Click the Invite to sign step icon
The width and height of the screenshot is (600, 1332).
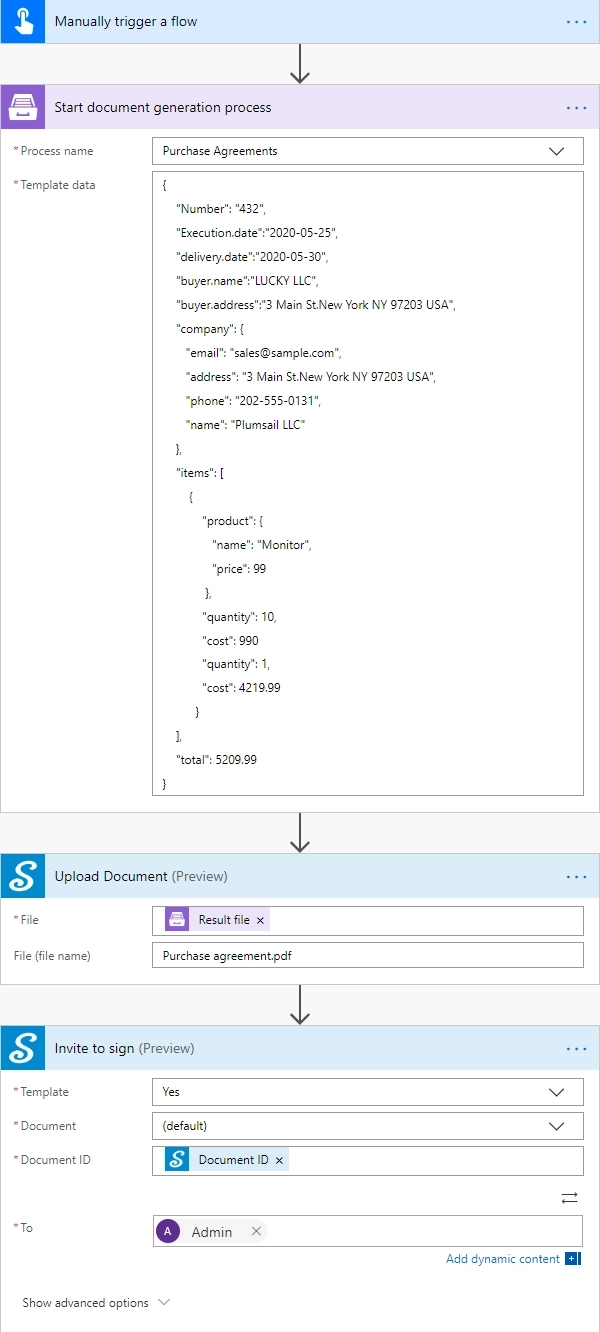(22, 1048)
